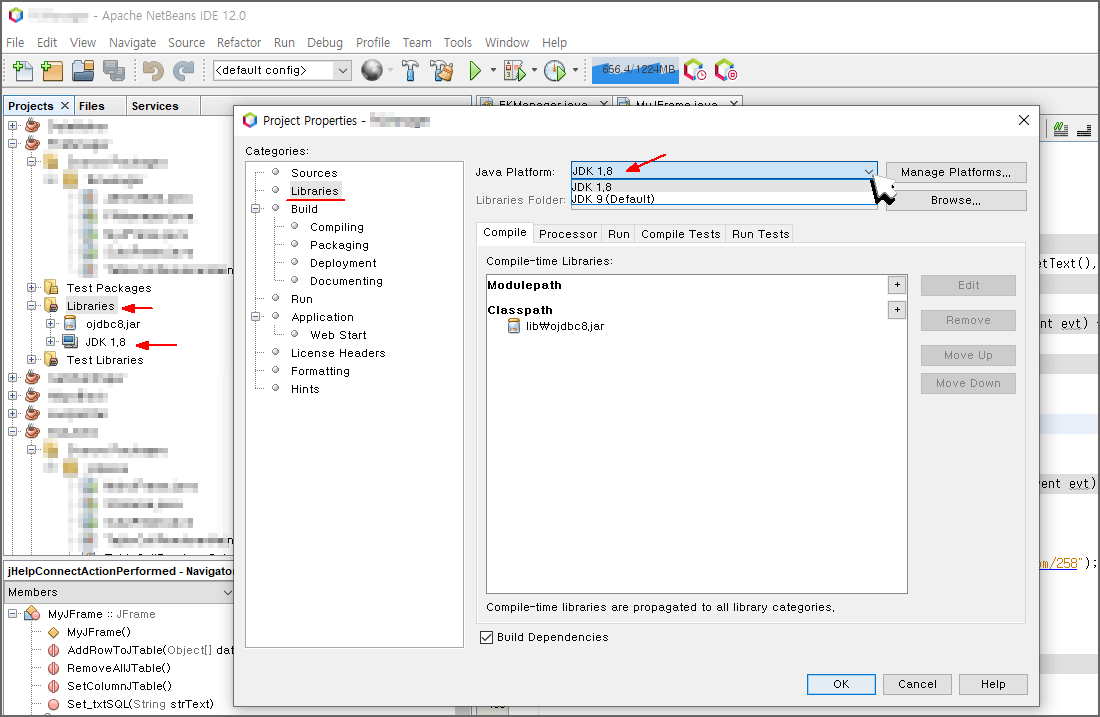This screenshot has width=1100, height=717.
Task: Click OK in Project Properties
Action: (x=840, y=684)
